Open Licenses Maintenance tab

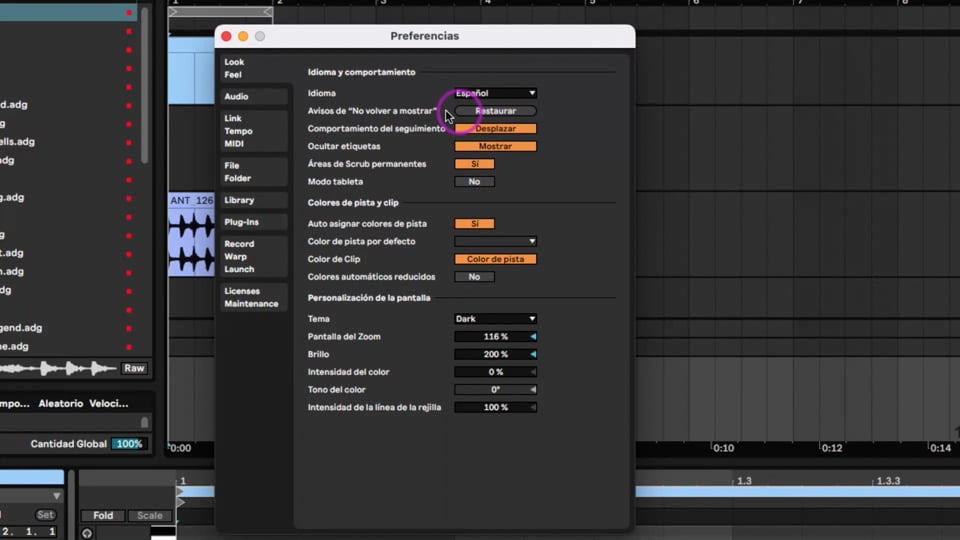pyautogui.click(x=253, y=298)
